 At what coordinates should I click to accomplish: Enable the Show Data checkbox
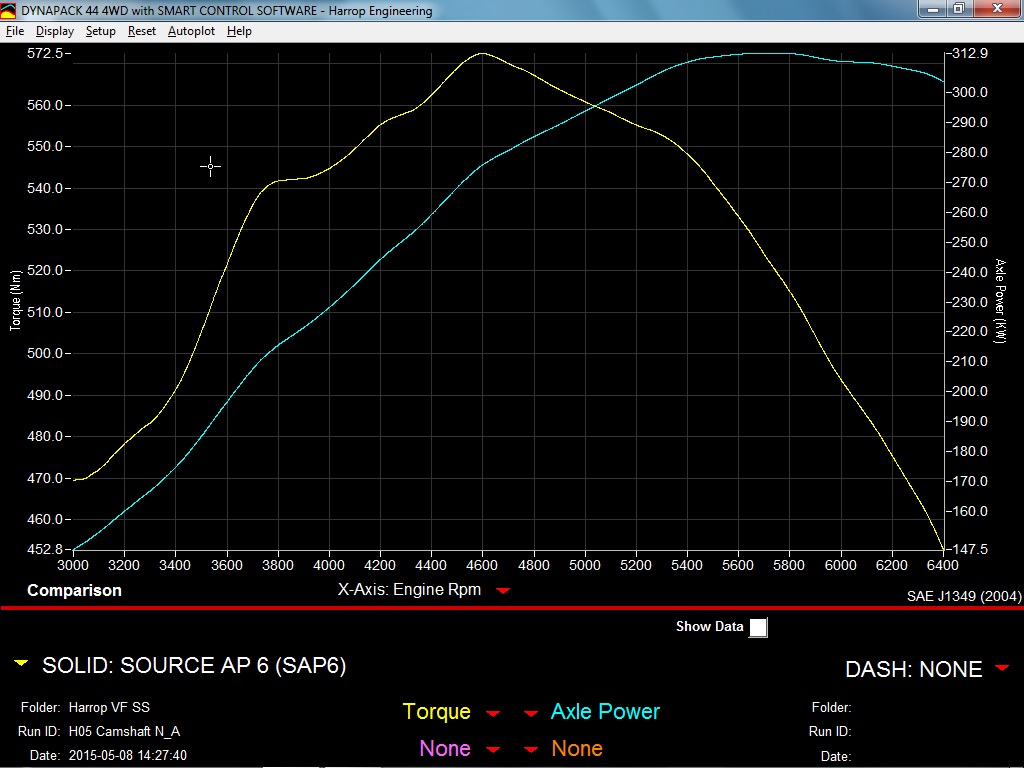(x=759, y=627)
